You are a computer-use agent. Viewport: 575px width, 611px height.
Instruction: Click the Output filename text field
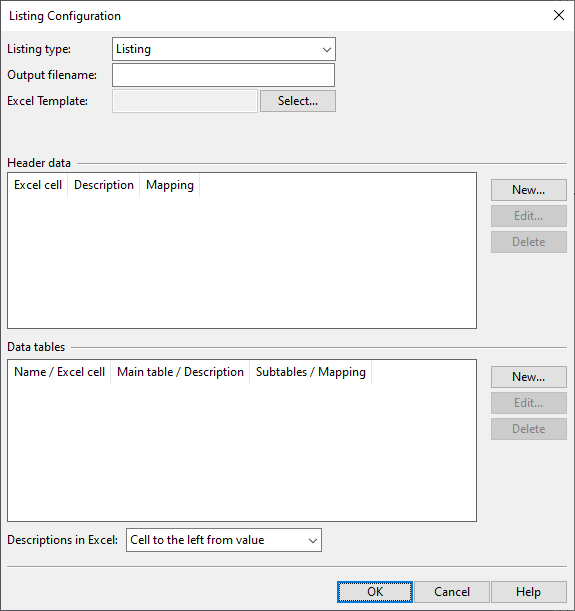(x=223, y=75)
